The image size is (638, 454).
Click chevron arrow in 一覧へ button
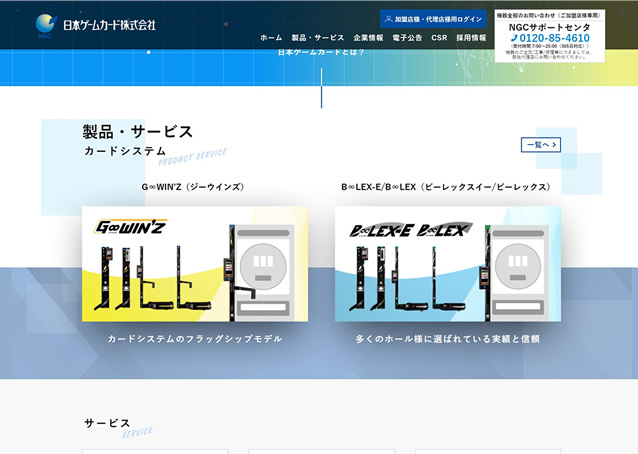(554, 145)
